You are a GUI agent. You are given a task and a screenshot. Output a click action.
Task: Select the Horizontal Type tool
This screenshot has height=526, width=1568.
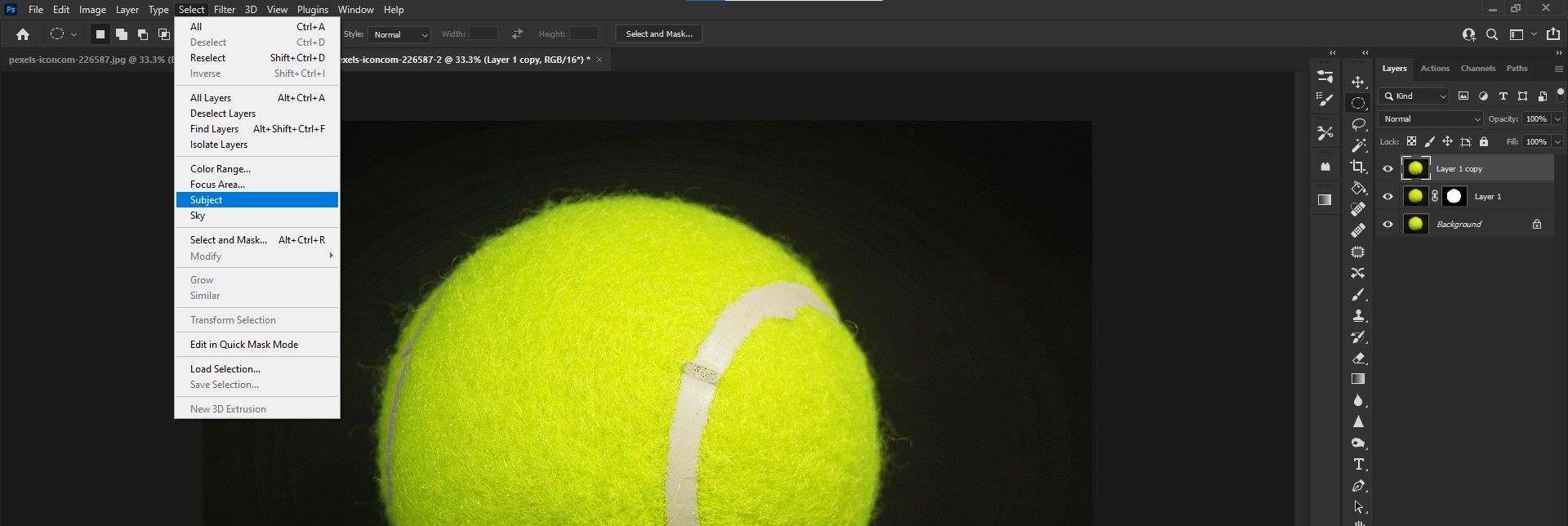click(x=1358, y=464)
